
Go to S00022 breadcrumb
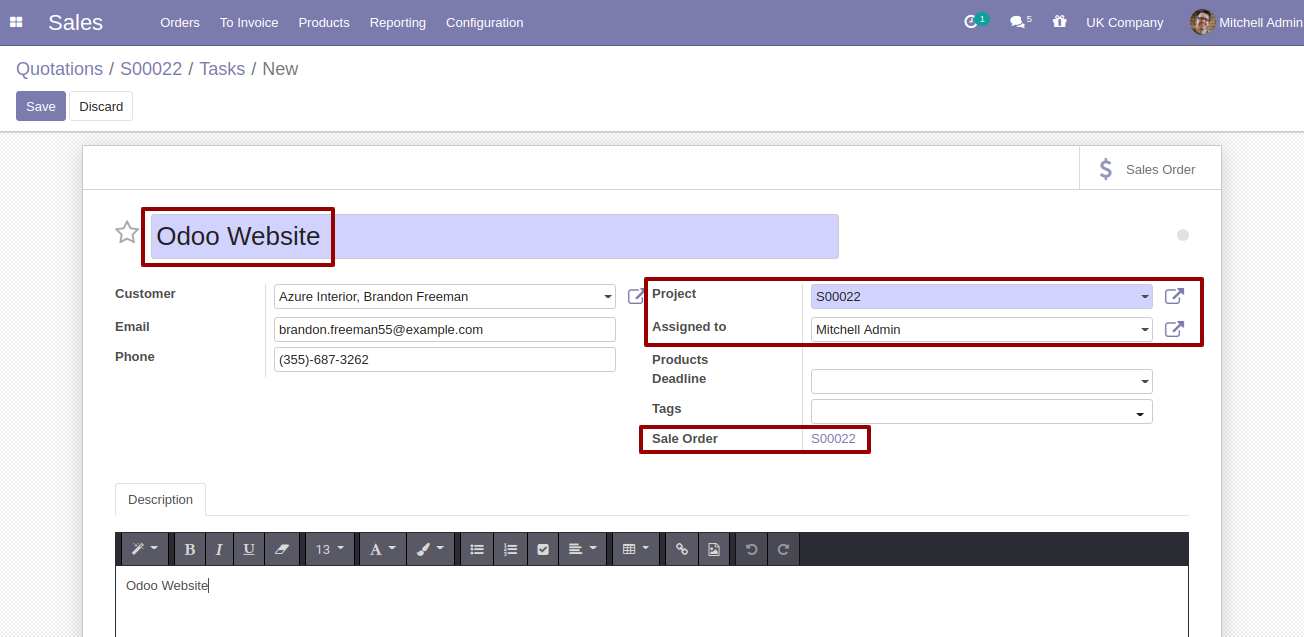[151, 69]
